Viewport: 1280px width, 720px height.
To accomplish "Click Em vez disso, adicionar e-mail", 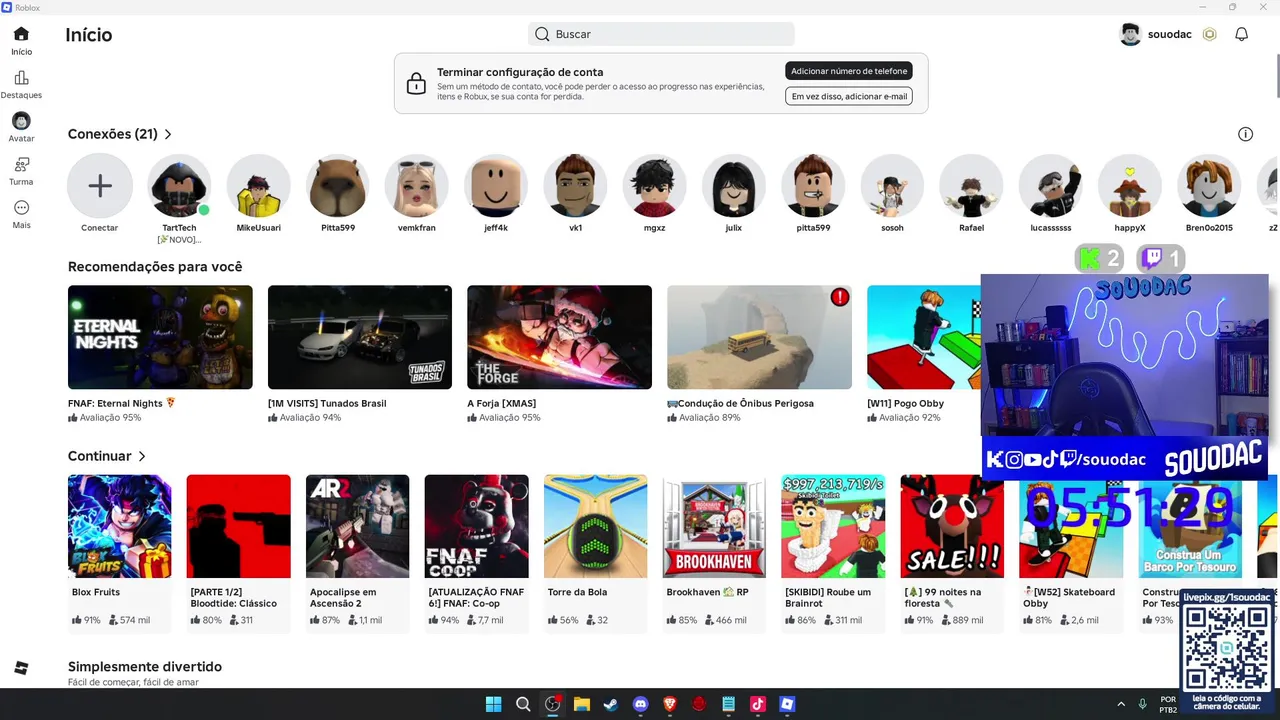I will pos(849,96).
